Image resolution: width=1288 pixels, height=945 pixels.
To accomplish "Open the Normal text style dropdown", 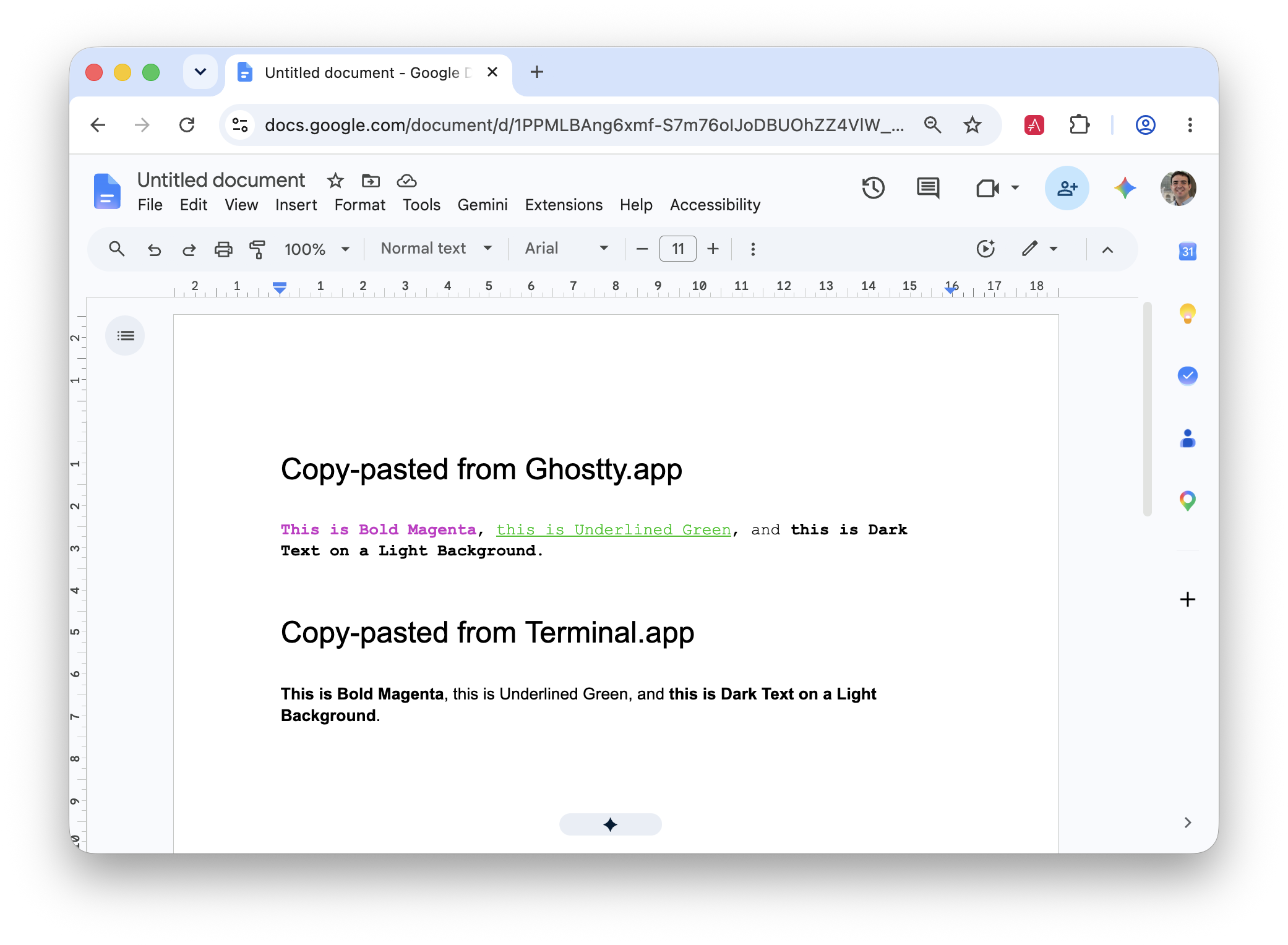I will click(x=436, y=249).
